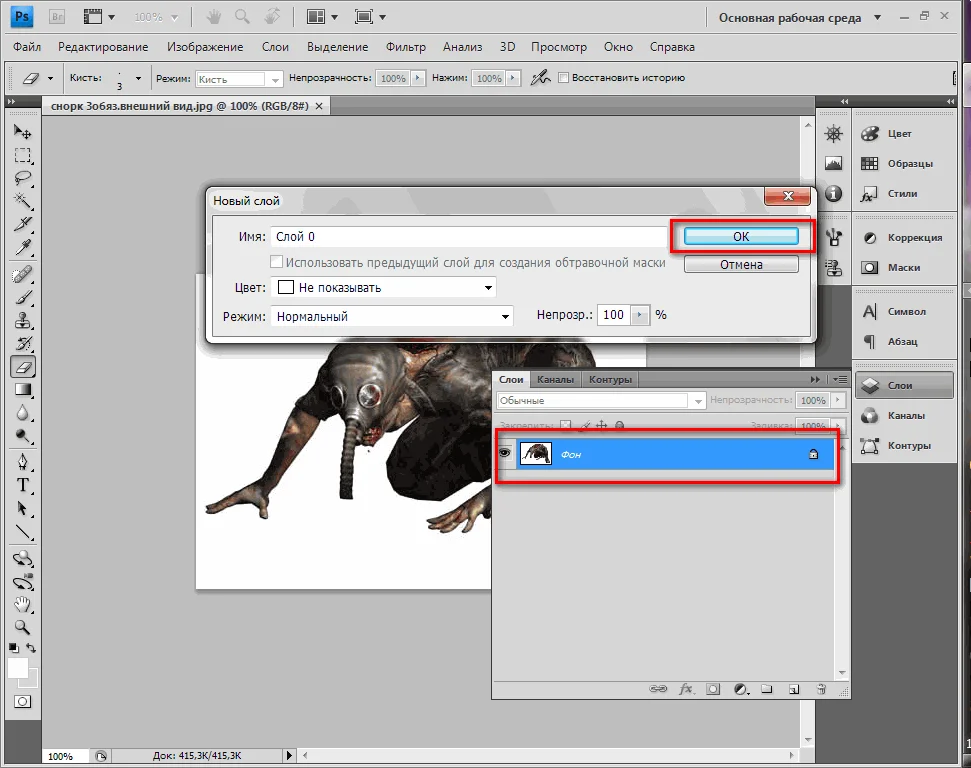The image size is (971, 768).
Task: Toggle clipping mask checkbox in dialog
Action: pos(277,262)
